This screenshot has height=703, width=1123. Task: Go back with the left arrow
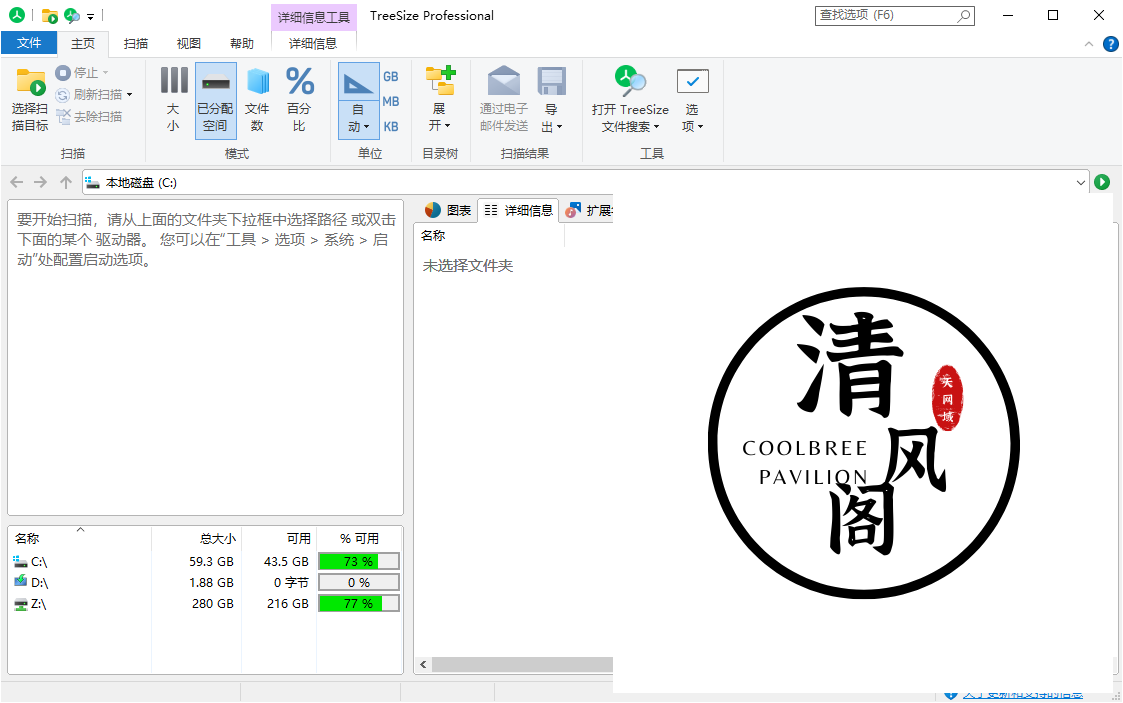(x=17, y=183)
